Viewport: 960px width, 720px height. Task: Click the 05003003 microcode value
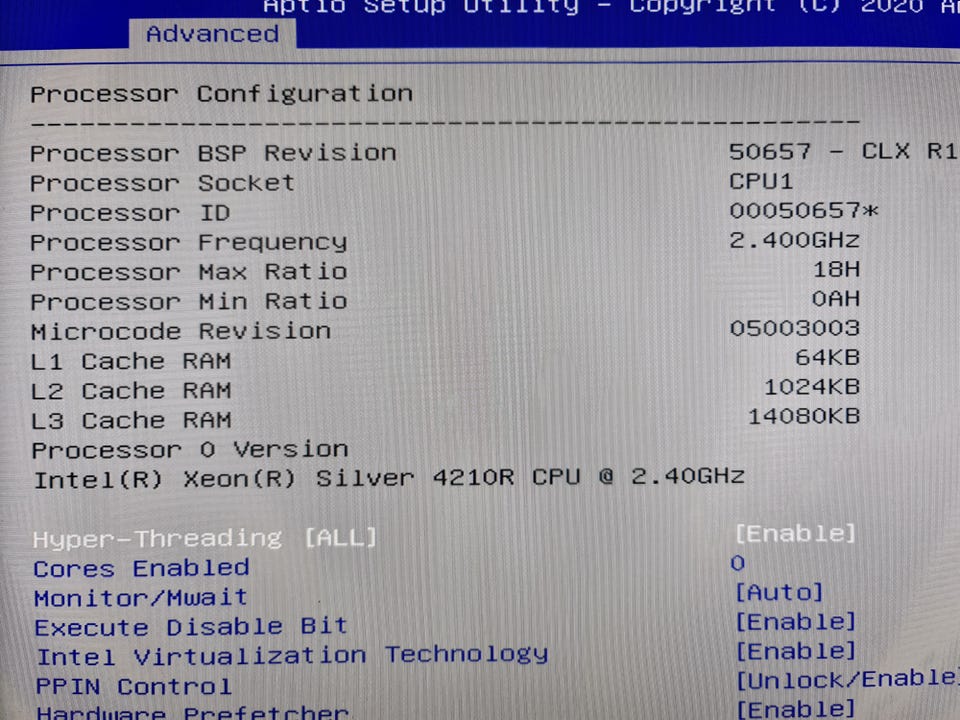pos(795,328)
